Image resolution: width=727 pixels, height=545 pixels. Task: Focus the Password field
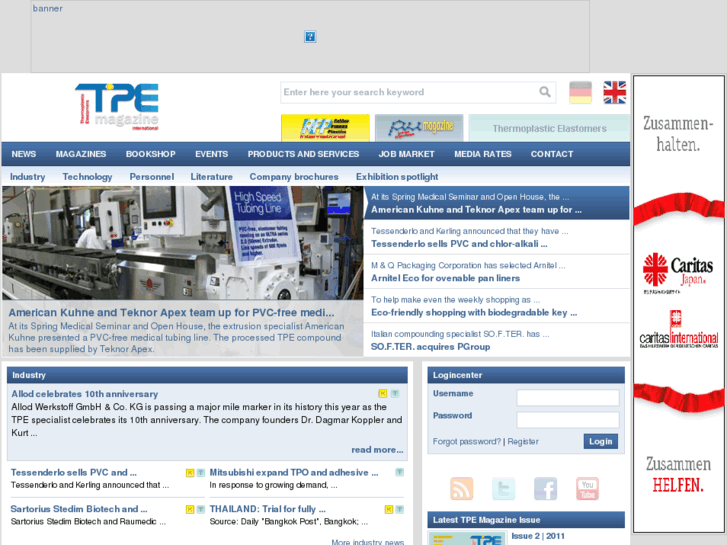click(x=568, y=420)
